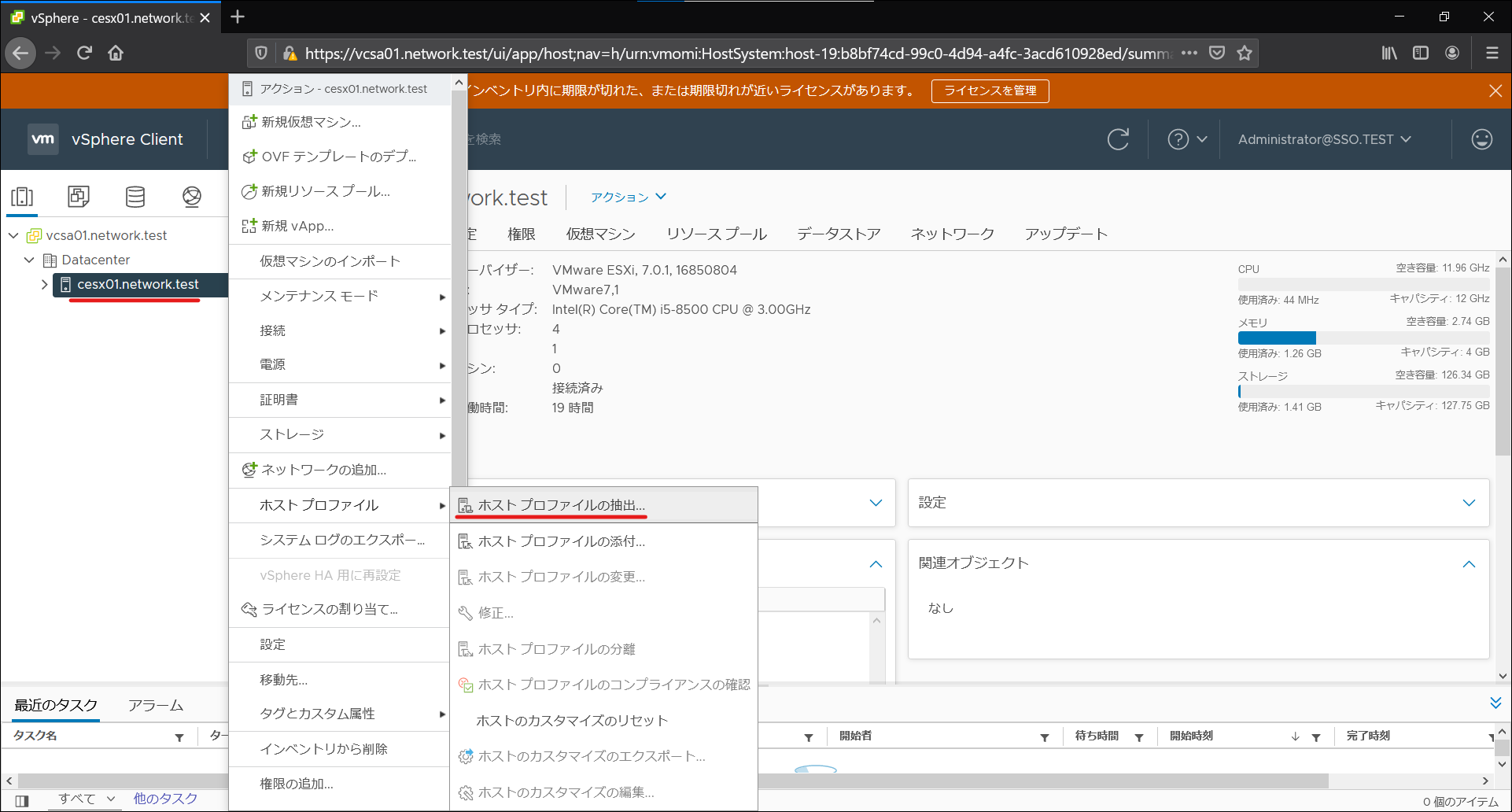1512x812 pixels.
Task: Expand the 設定 card chevron
Action: point(1469,503)
